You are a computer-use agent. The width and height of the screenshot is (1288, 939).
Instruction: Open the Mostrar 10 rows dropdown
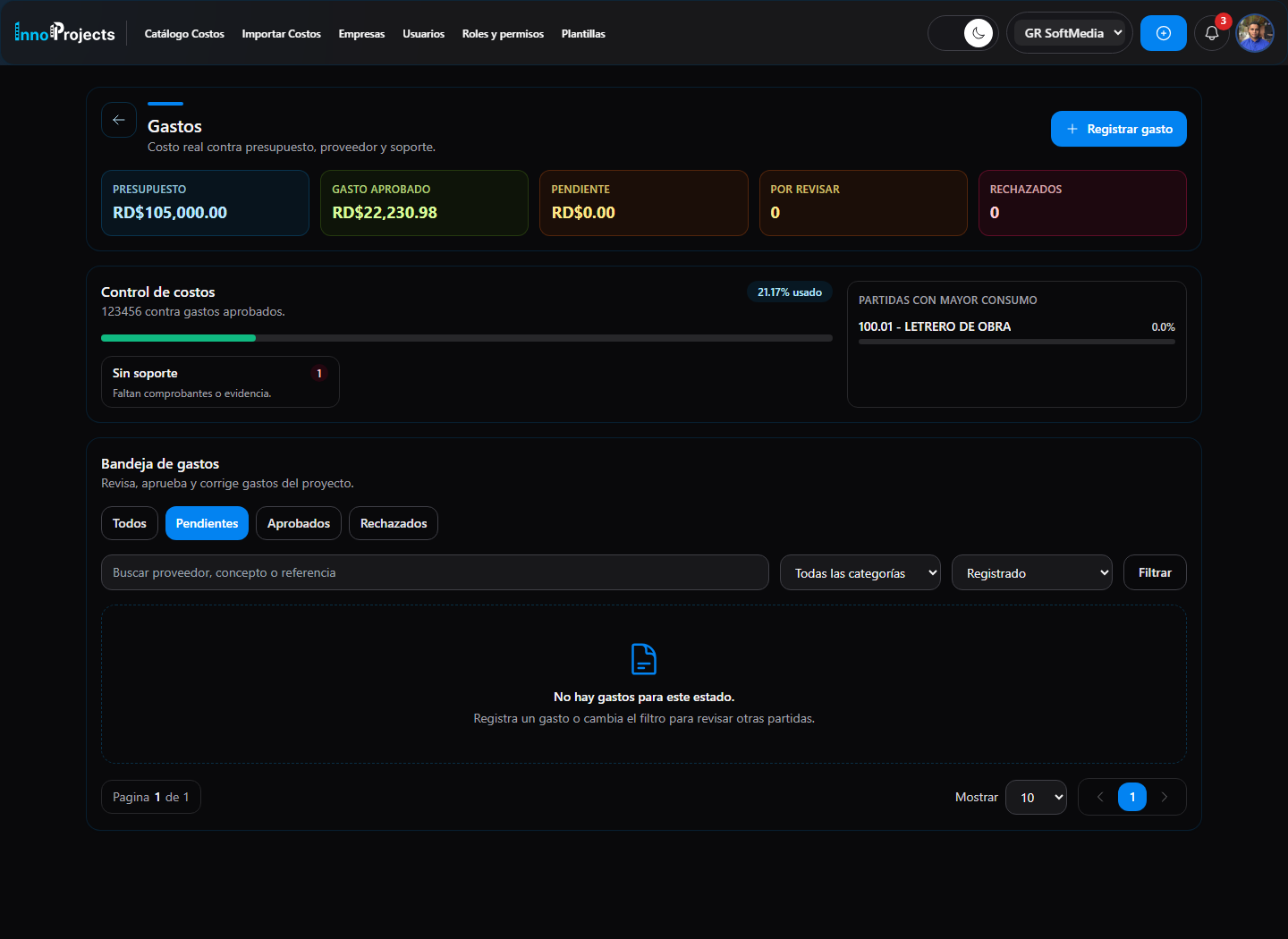[x=1036, y=797]
